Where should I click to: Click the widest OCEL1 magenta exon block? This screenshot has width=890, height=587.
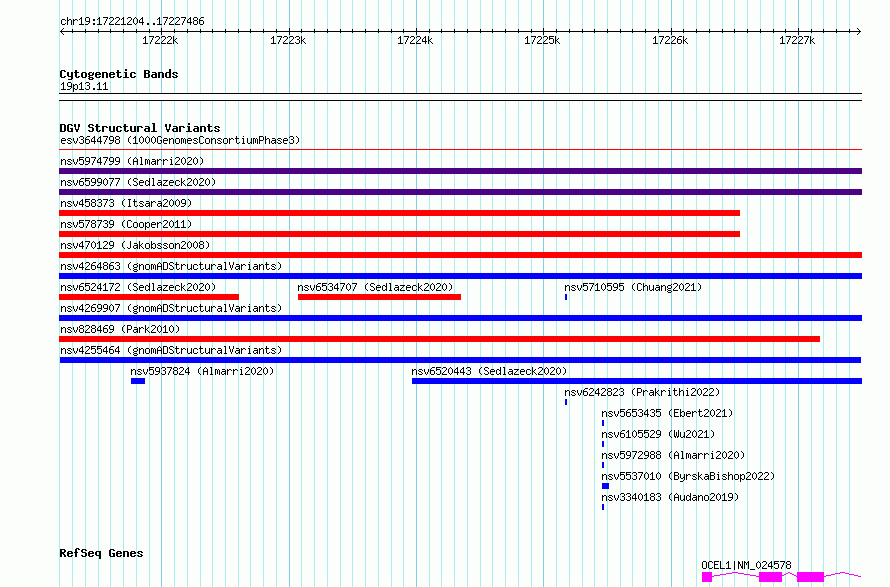[811, 577]
